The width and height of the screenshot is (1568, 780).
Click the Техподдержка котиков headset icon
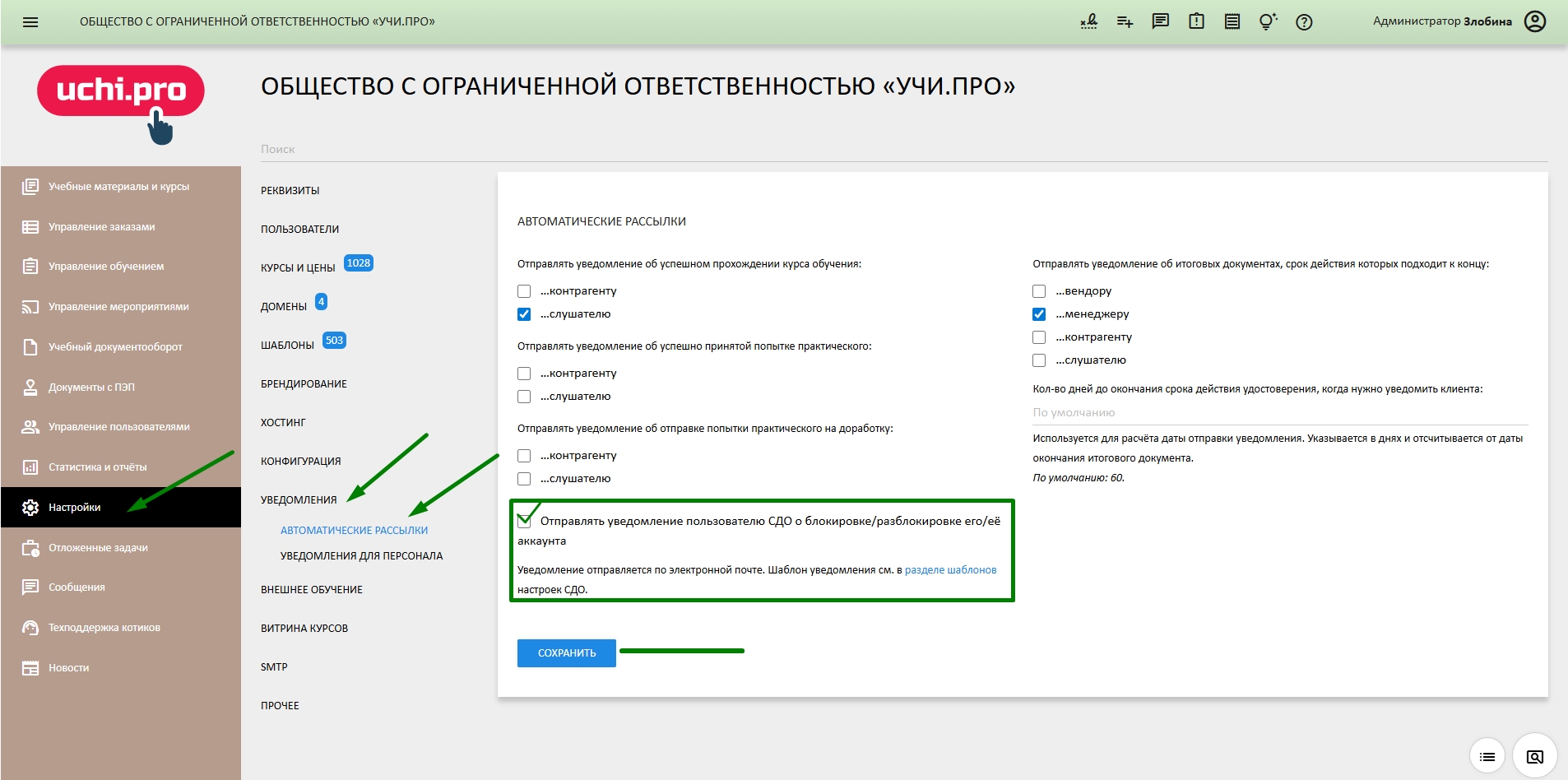30,628
